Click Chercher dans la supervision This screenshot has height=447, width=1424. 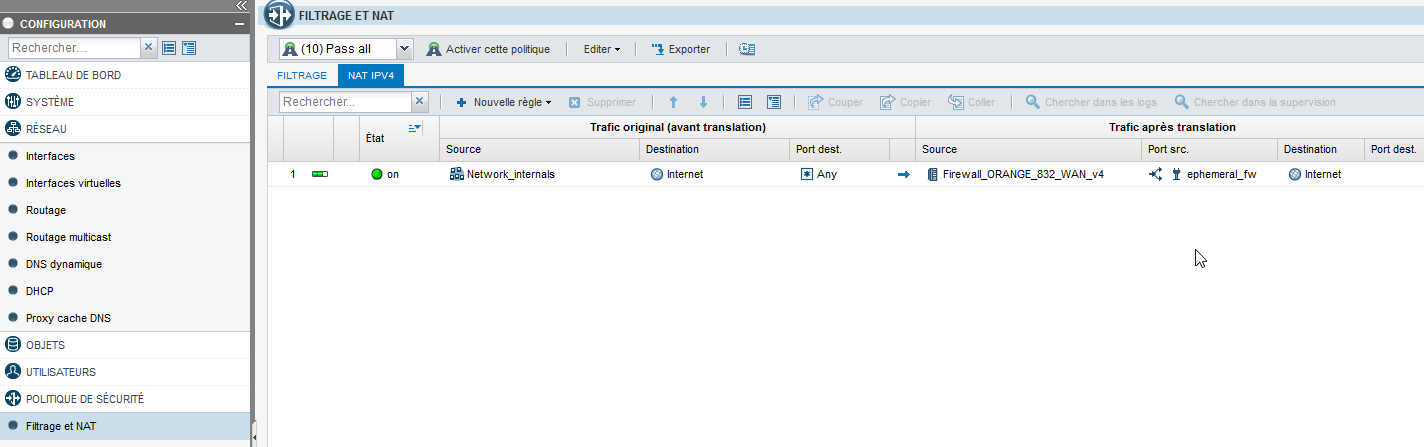coord(1255,102)
